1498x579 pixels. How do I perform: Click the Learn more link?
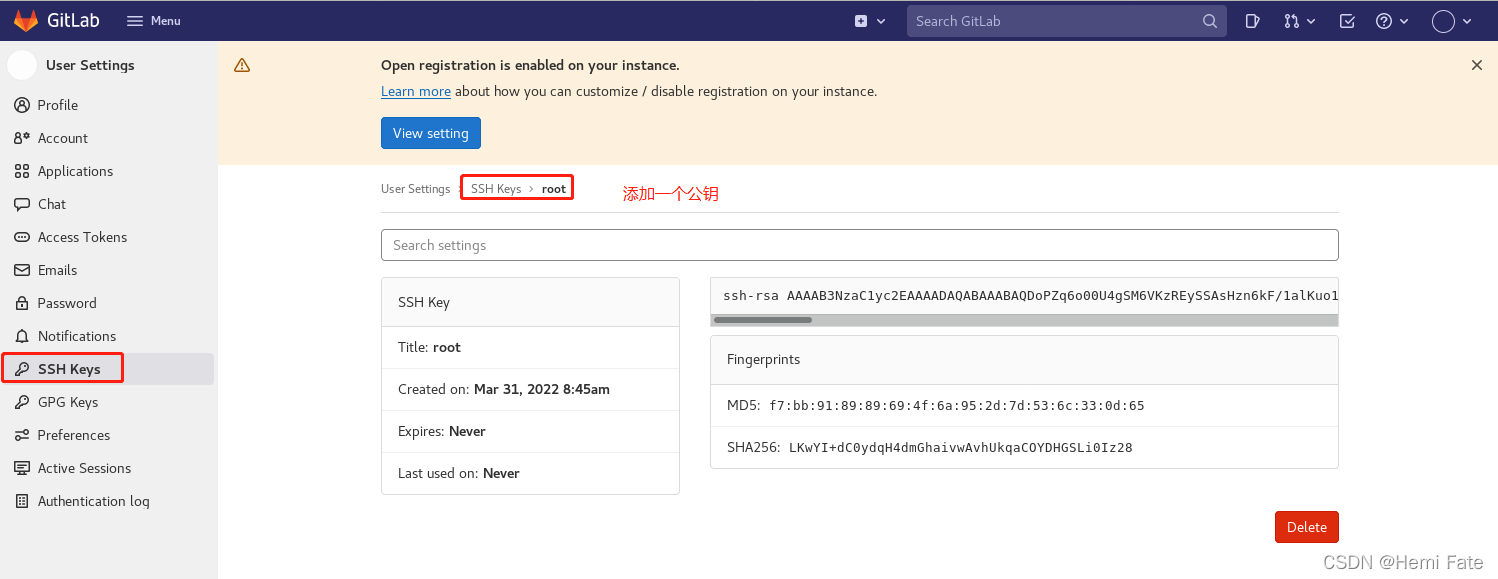click(x=416, y=91)
